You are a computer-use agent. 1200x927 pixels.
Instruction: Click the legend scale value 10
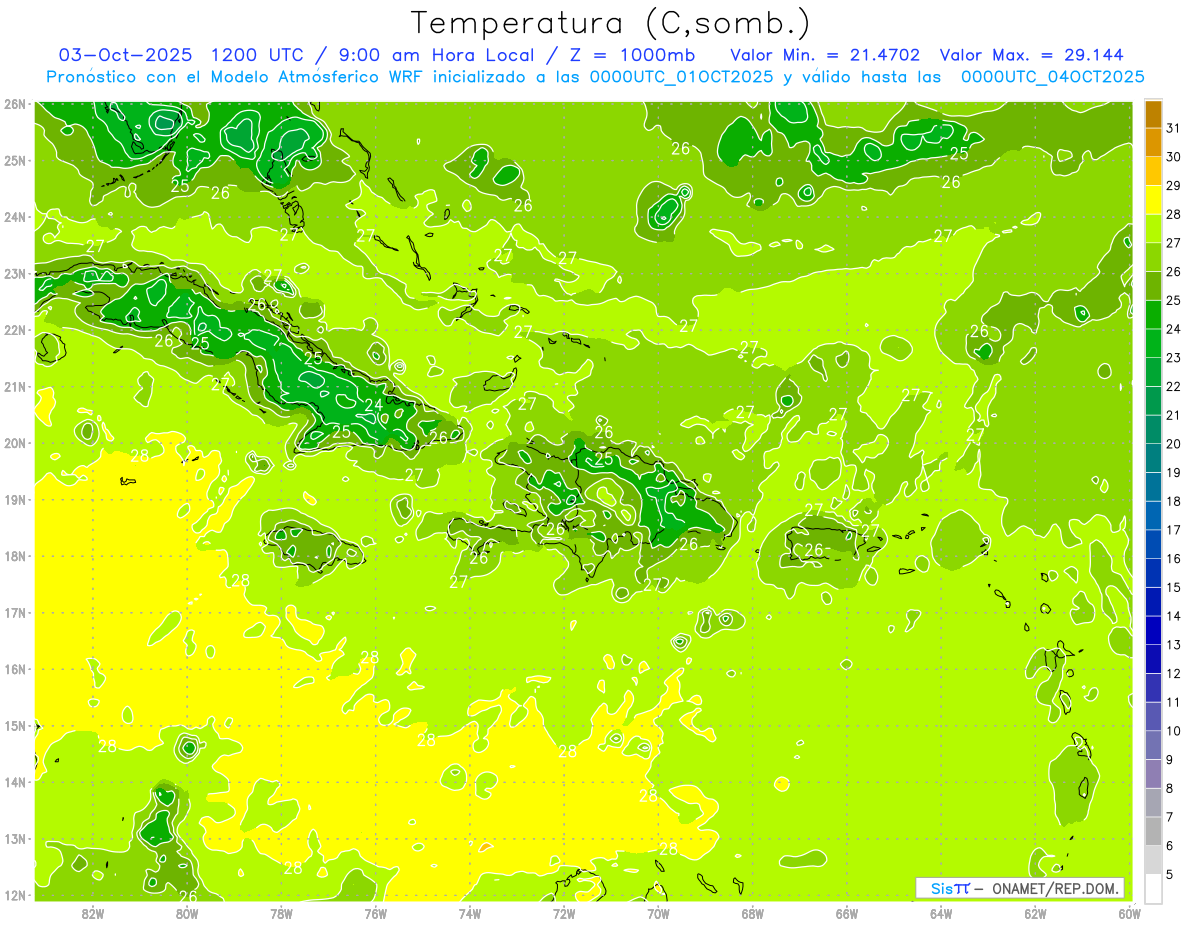click(1174, 731)
